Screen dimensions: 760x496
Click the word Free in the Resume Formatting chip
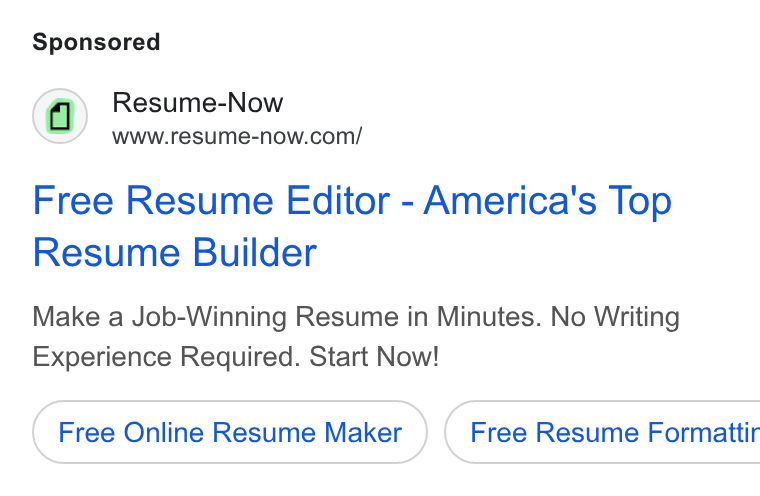tap(498, 432)
